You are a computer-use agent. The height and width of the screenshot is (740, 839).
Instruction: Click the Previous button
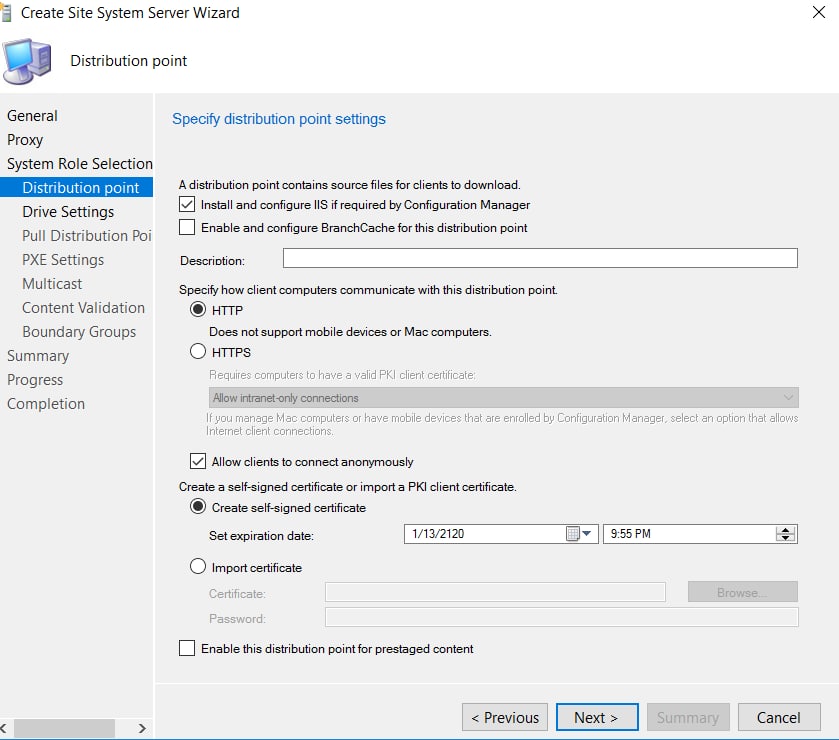(505, 717)
